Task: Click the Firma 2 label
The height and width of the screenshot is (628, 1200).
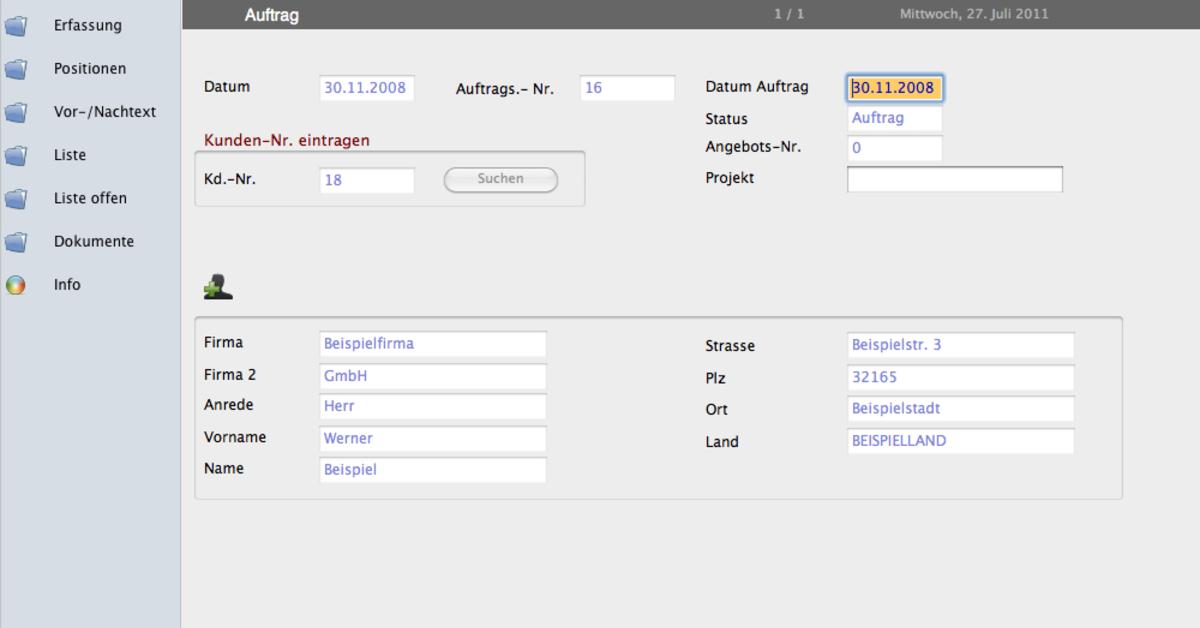Action: tap(230, 375)
